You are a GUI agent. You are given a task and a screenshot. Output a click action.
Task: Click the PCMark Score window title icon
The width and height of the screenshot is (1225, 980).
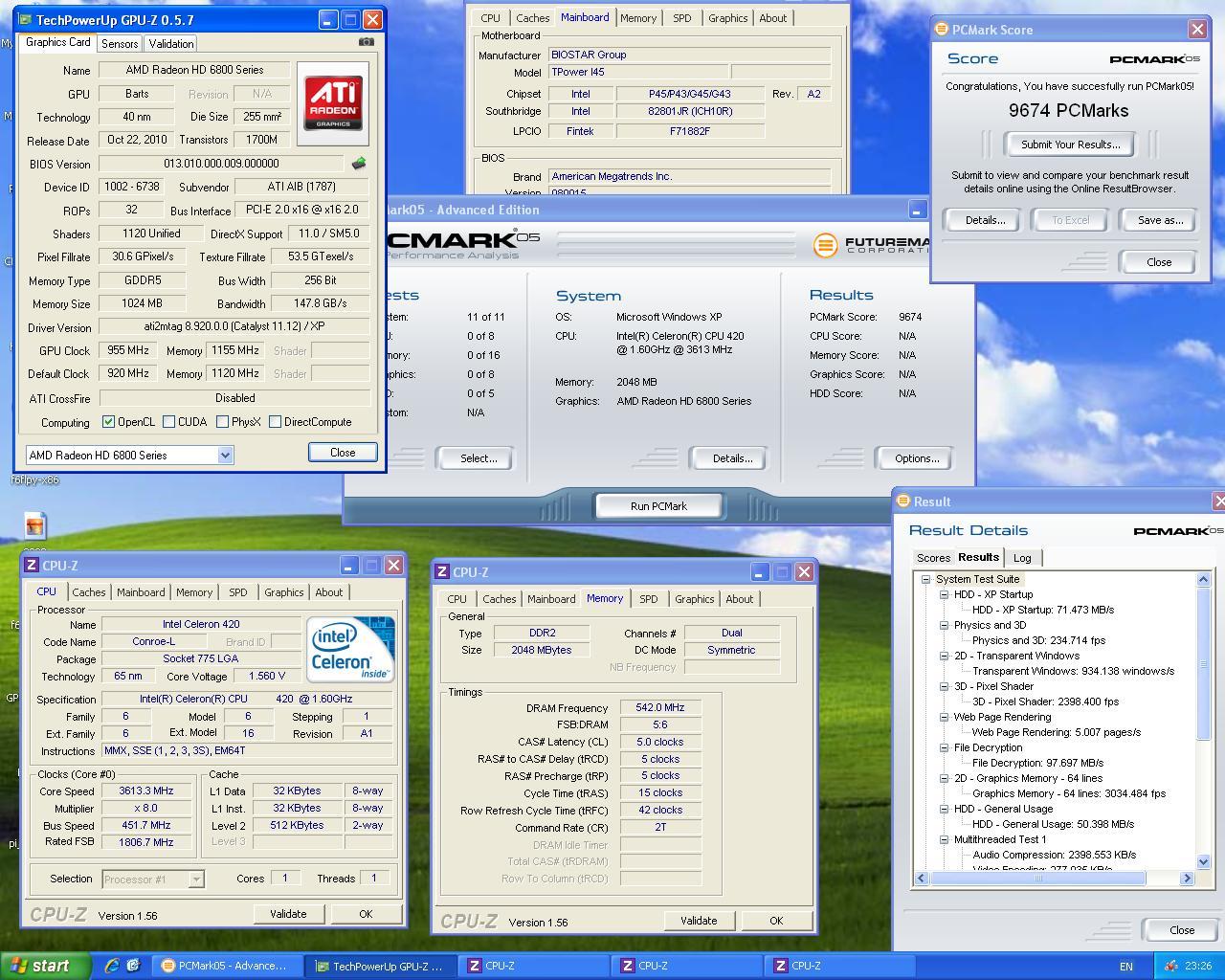[x=942, y=30]
